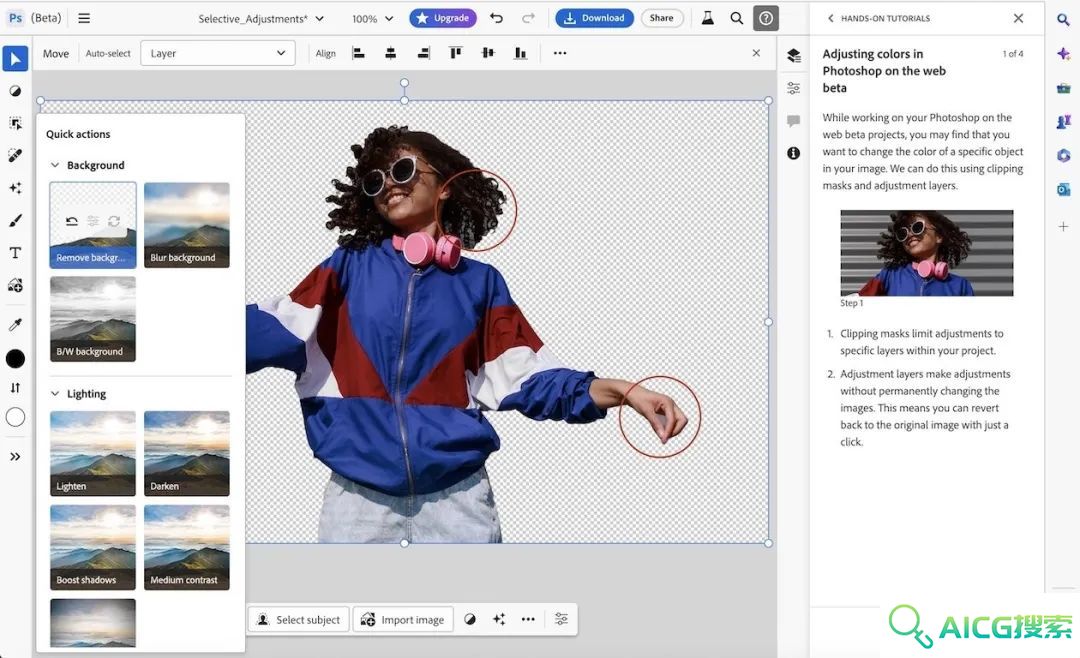Undo the last action
Viewport: 1080px width, 658px height.
(x=497, y=18)
